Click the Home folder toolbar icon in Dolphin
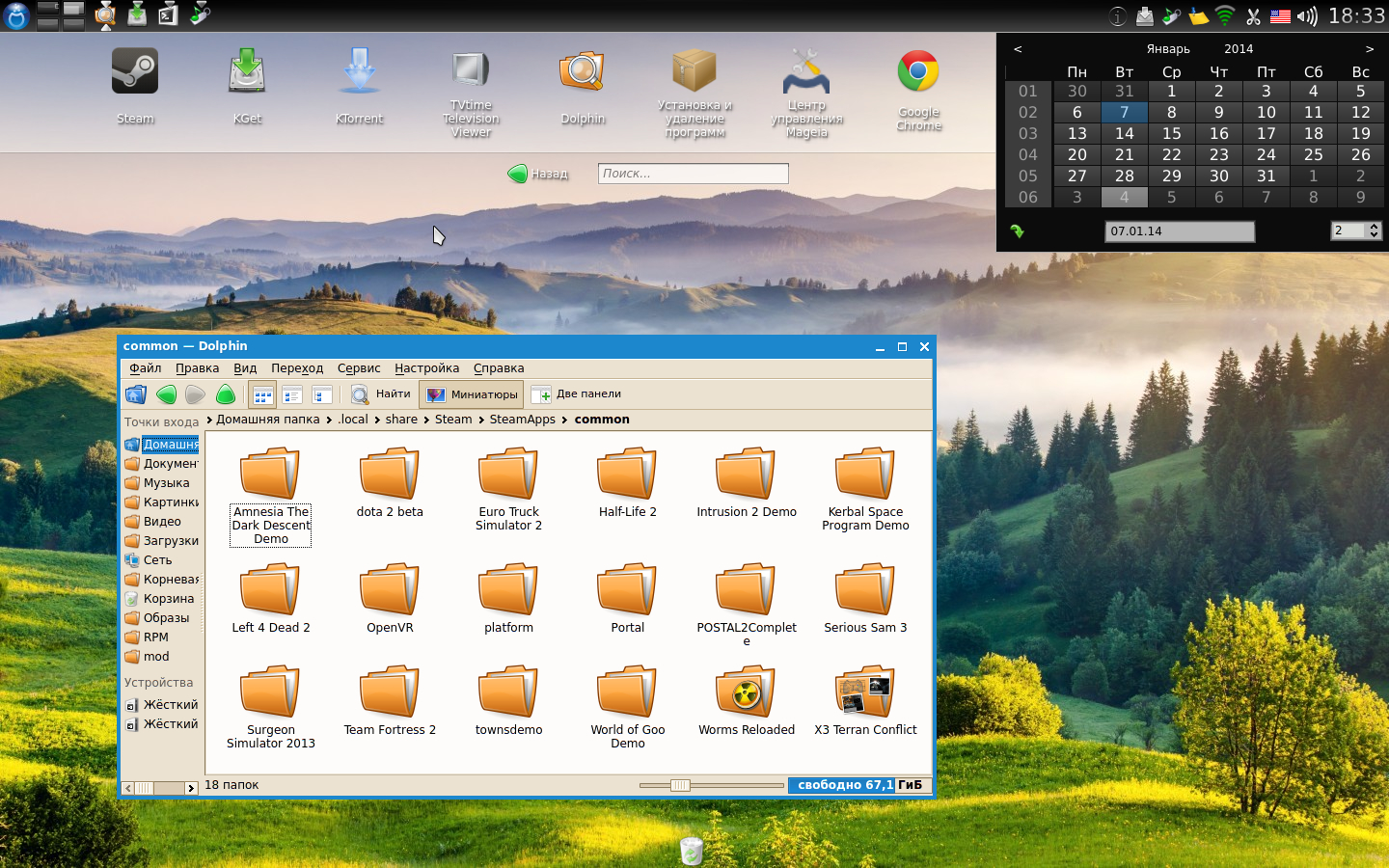 [136, 394]
